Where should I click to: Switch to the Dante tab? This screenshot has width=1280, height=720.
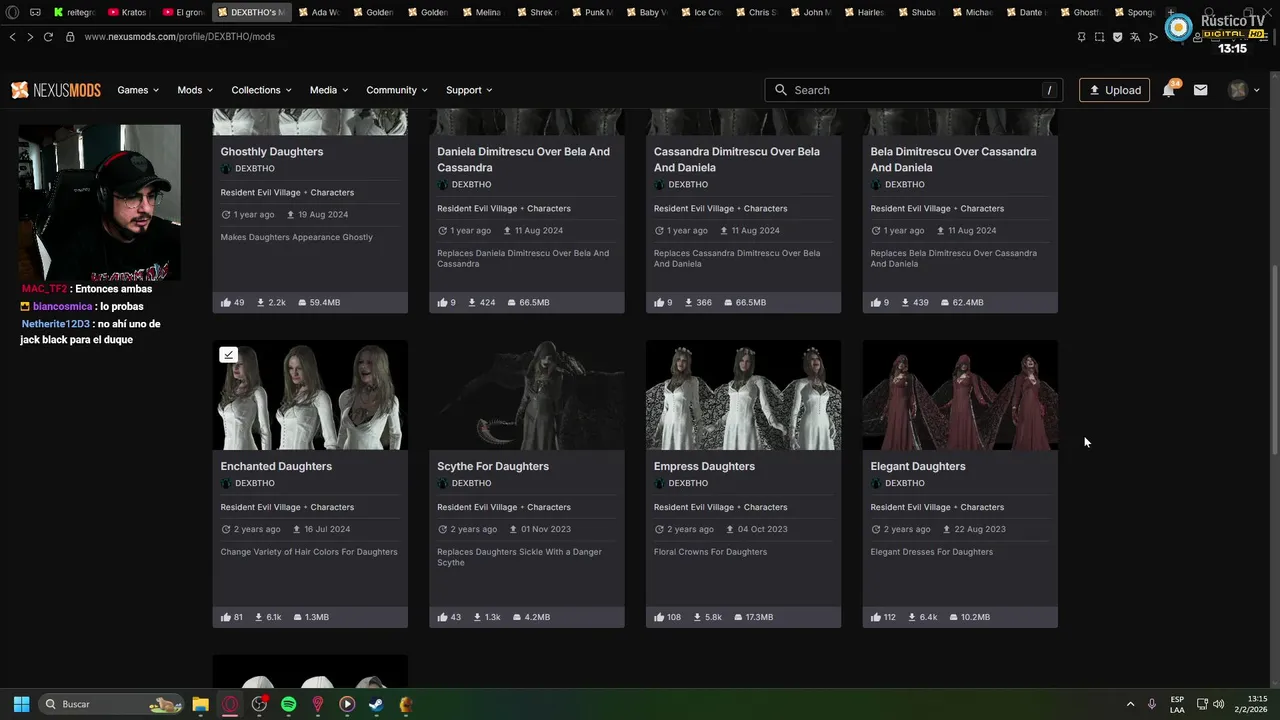click(x=1024, y=12)
